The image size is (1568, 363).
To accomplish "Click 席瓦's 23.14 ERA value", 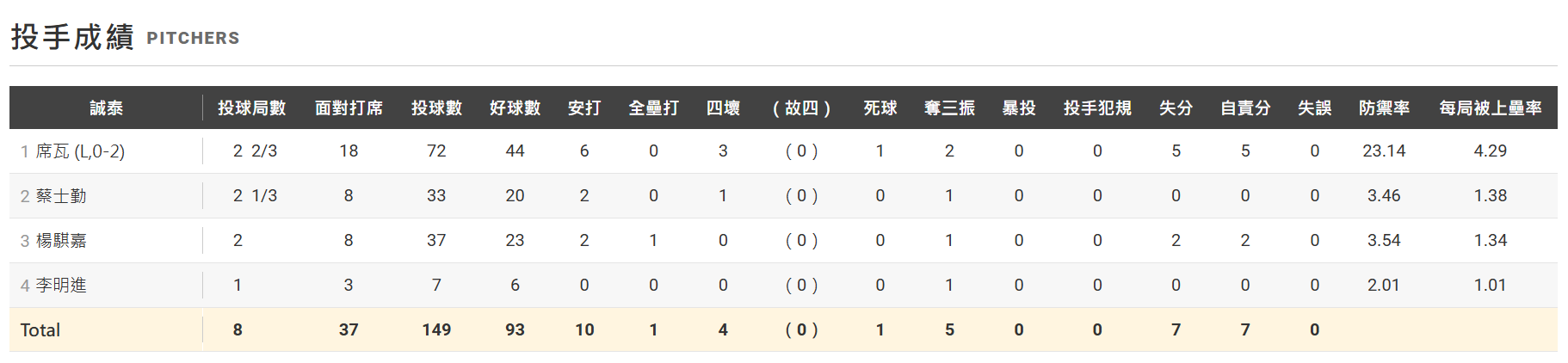I will [1384, 151].
